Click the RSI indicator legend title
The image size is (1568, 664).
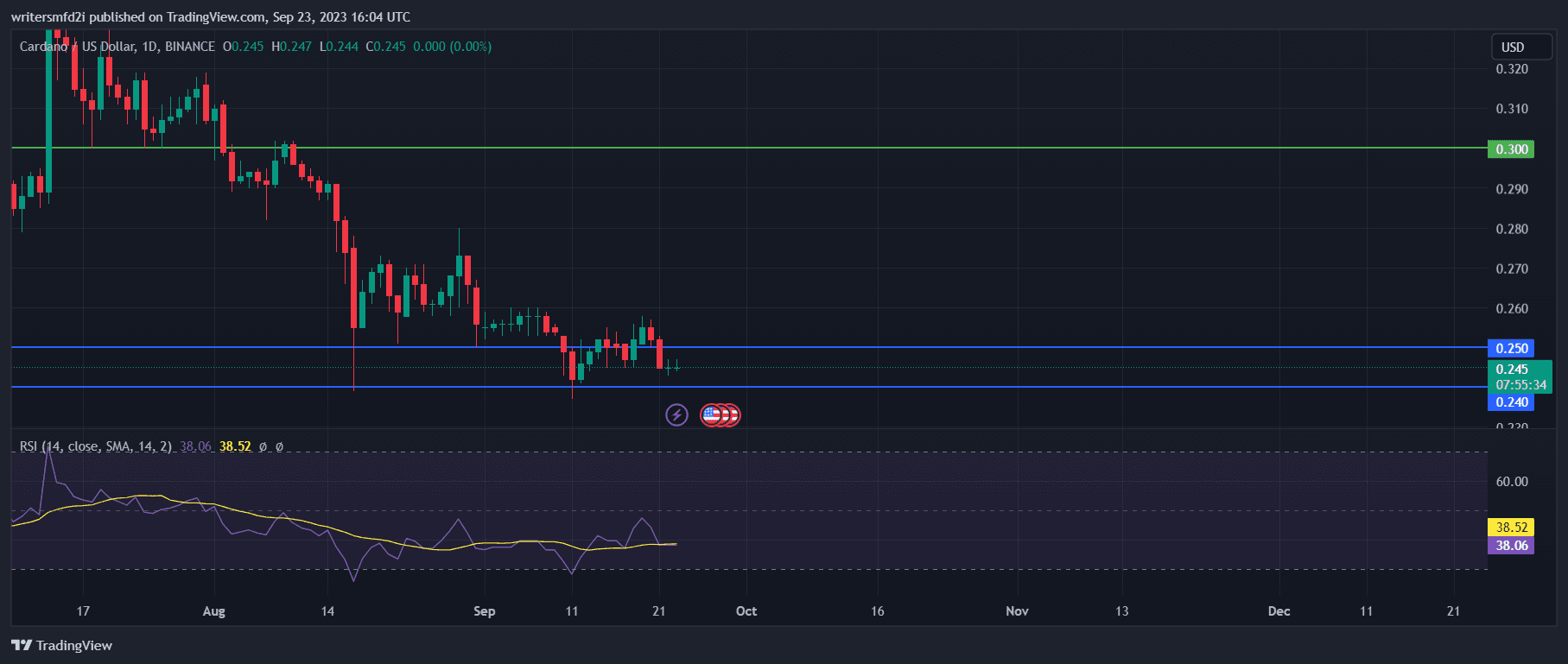point(95,446)
